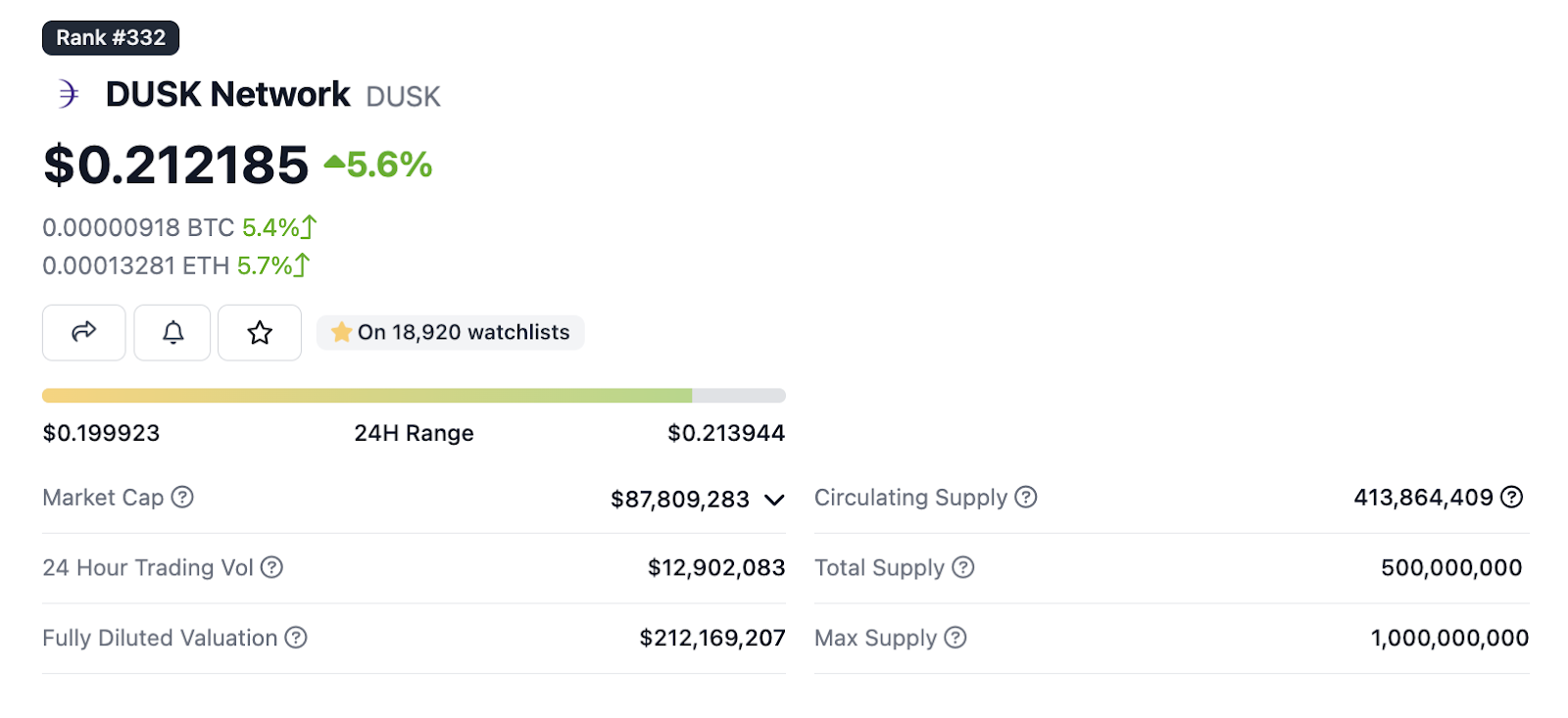This screenshot has width=1568, height=718.
Task: Click 24 Hour Trading Vol help icon
Action: click(272, 567)
